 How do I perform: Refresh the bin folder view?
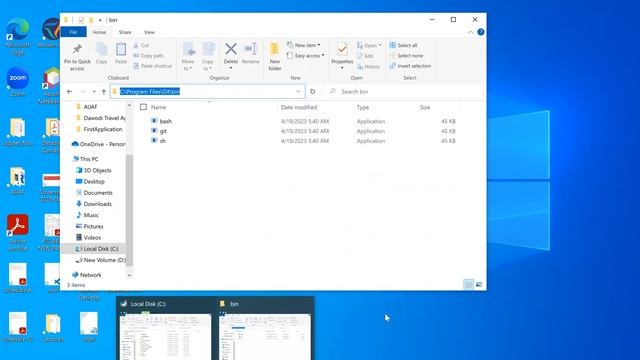click(313, 91)
